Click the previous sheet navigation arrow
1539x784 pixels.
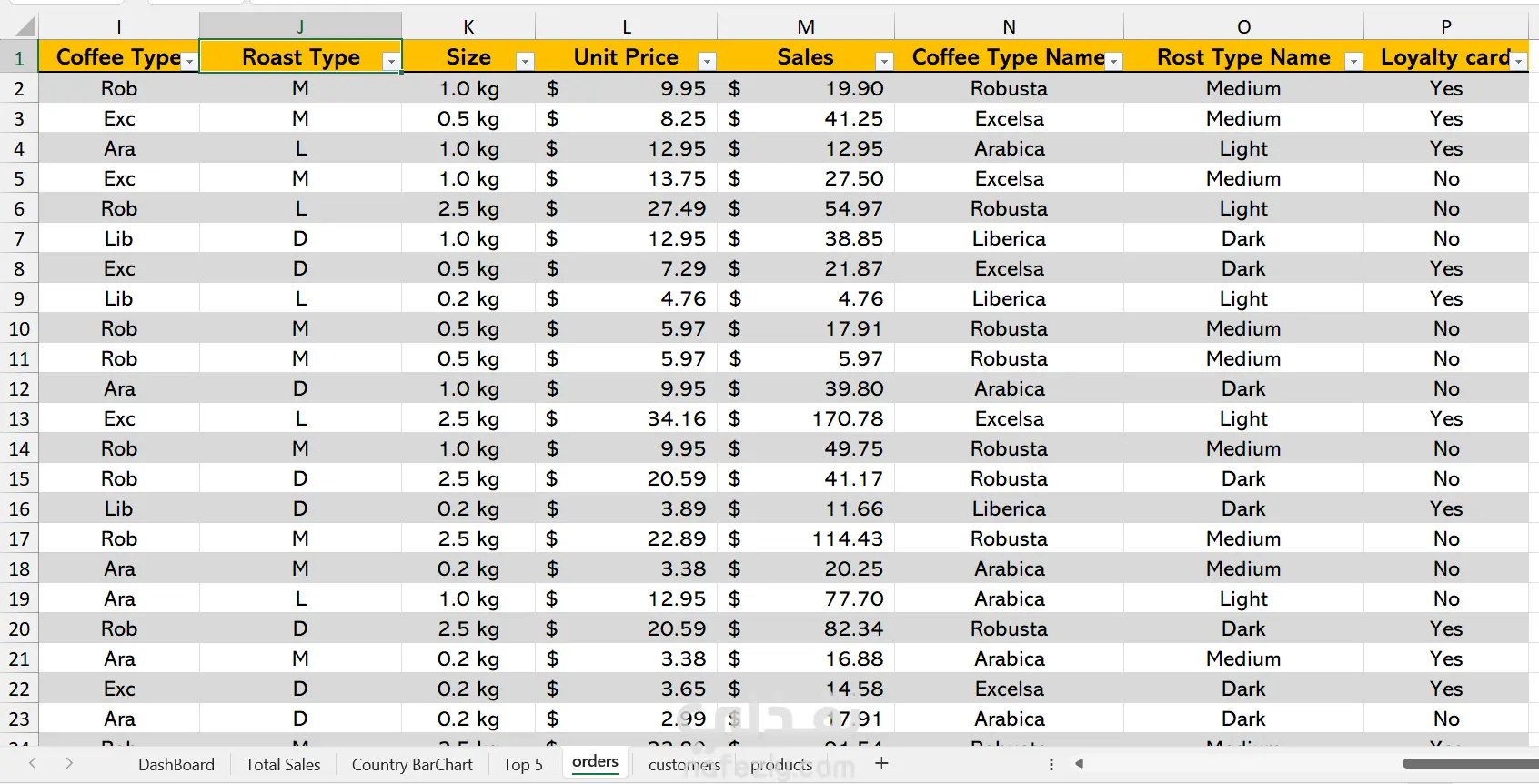click(33, 763)
